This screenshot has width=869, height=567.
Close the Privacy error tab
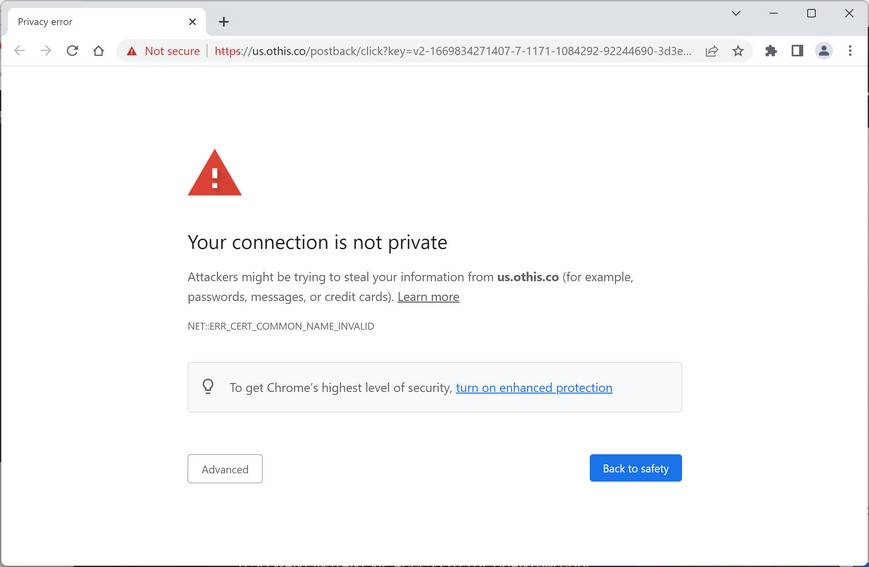(x=192, y=22)
